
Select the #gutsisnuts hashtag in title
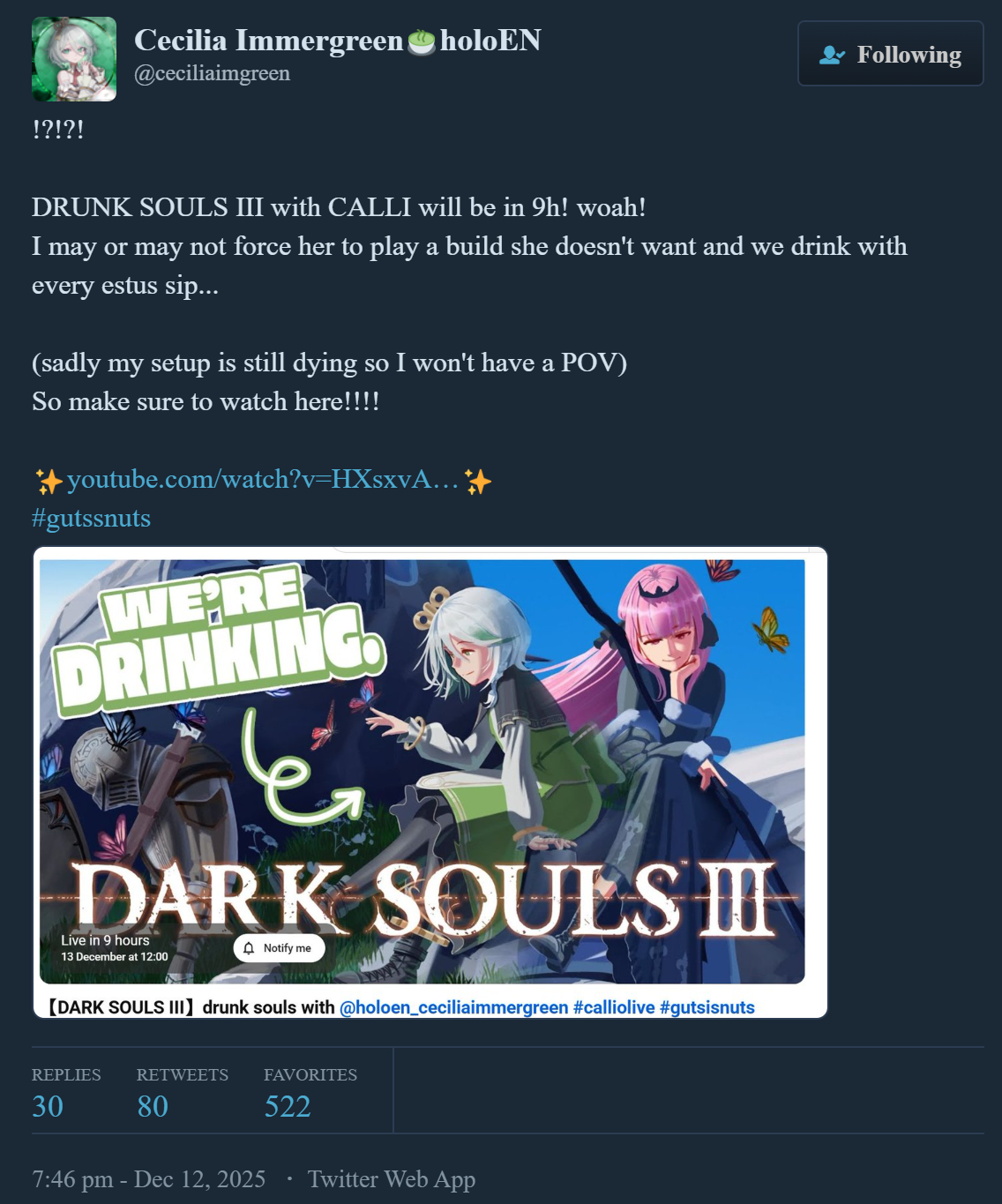(x=707, y=1007)
